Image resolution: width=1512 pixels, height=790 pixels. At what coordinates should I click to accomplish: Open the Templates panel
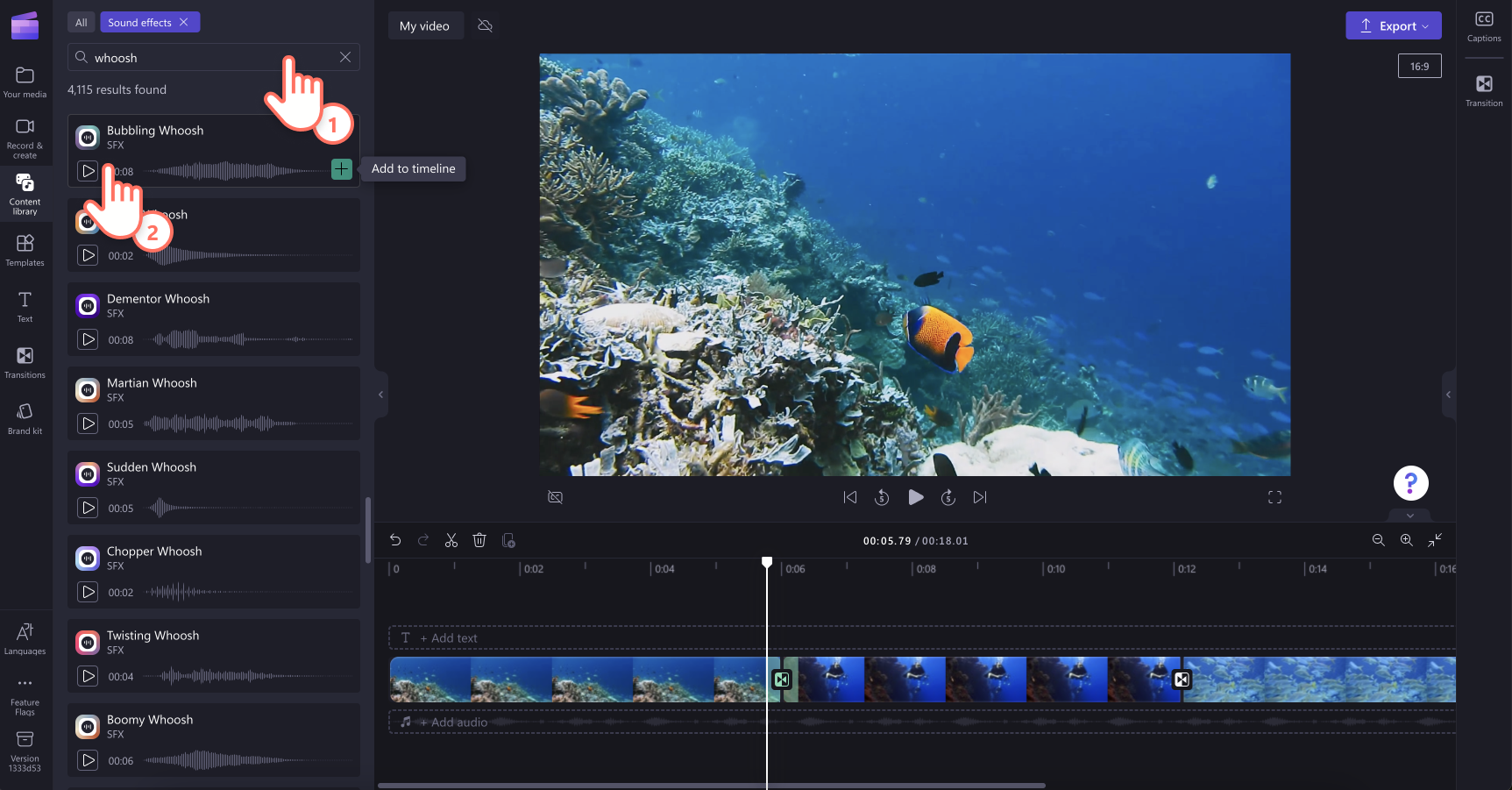pos(25,250)
